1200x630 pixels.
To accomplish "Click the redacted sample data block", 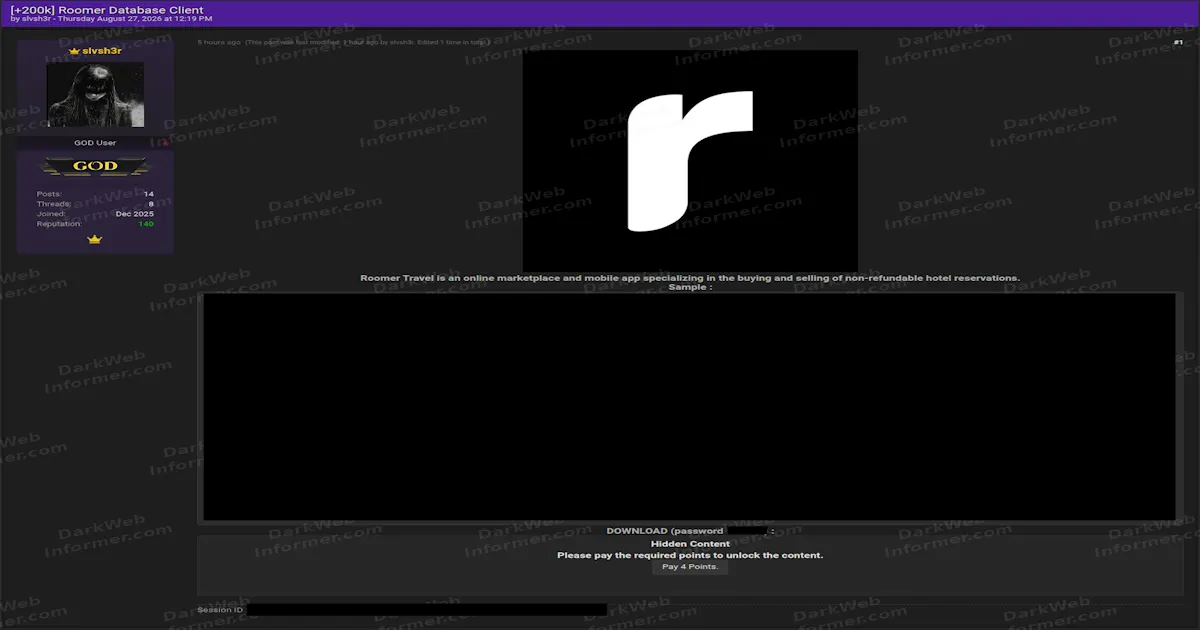I will point(690,407).
